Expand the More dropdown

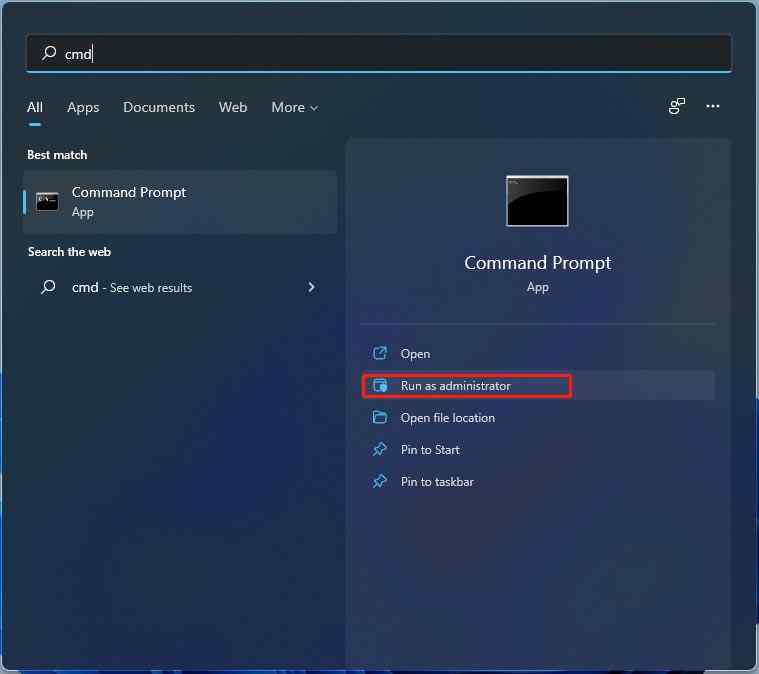pyautogui.click(x=294, y=107)
